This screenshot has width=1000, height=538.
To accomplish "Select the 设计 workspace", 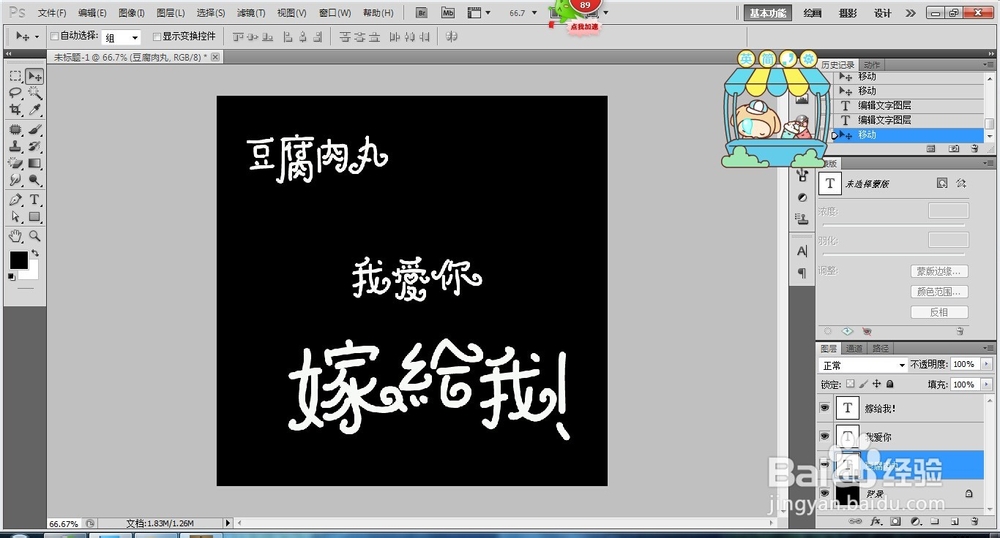I will coord(883,13).
